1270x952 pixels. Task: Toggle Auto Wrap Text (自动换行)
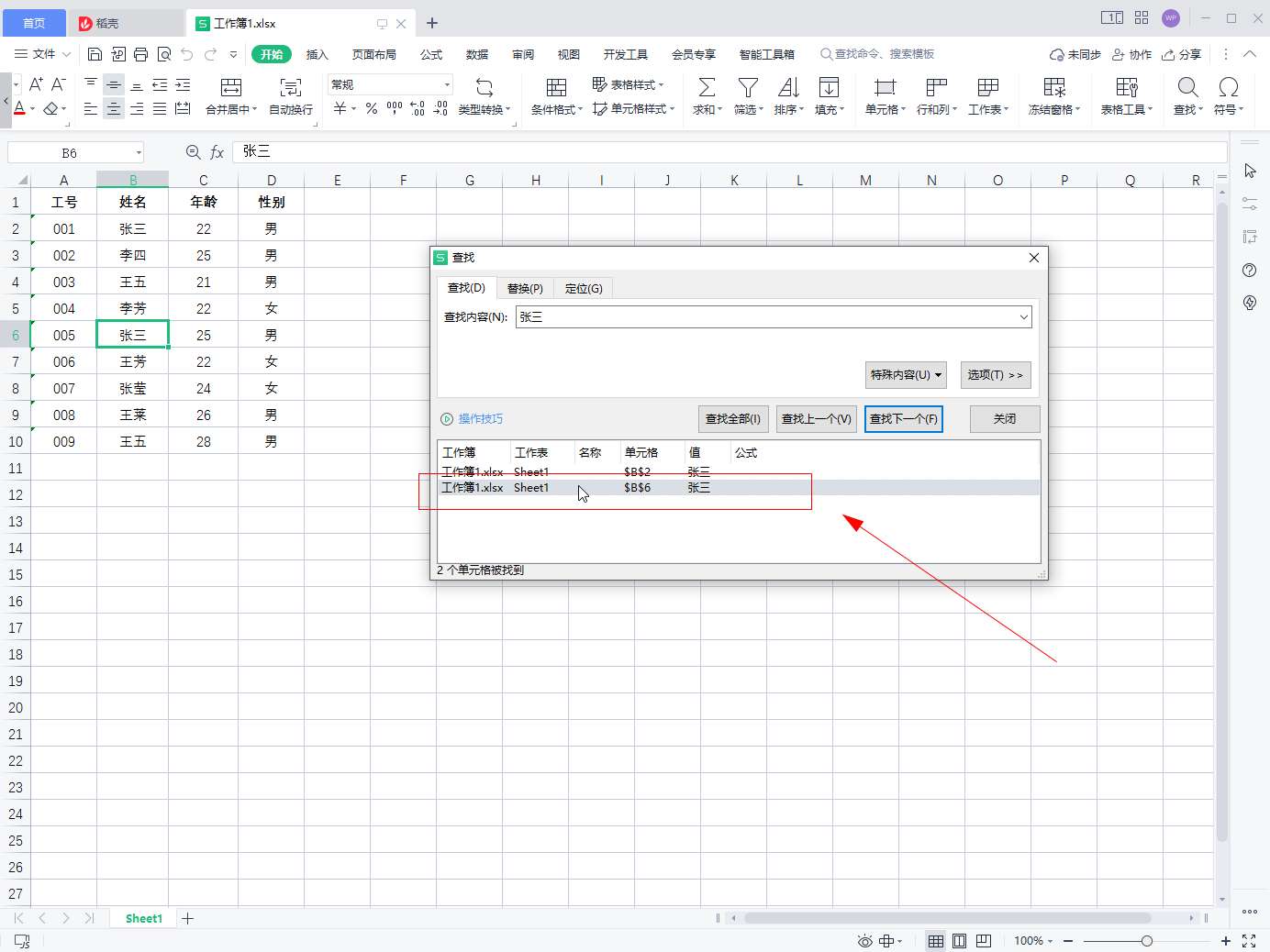[x=291, y=95]
